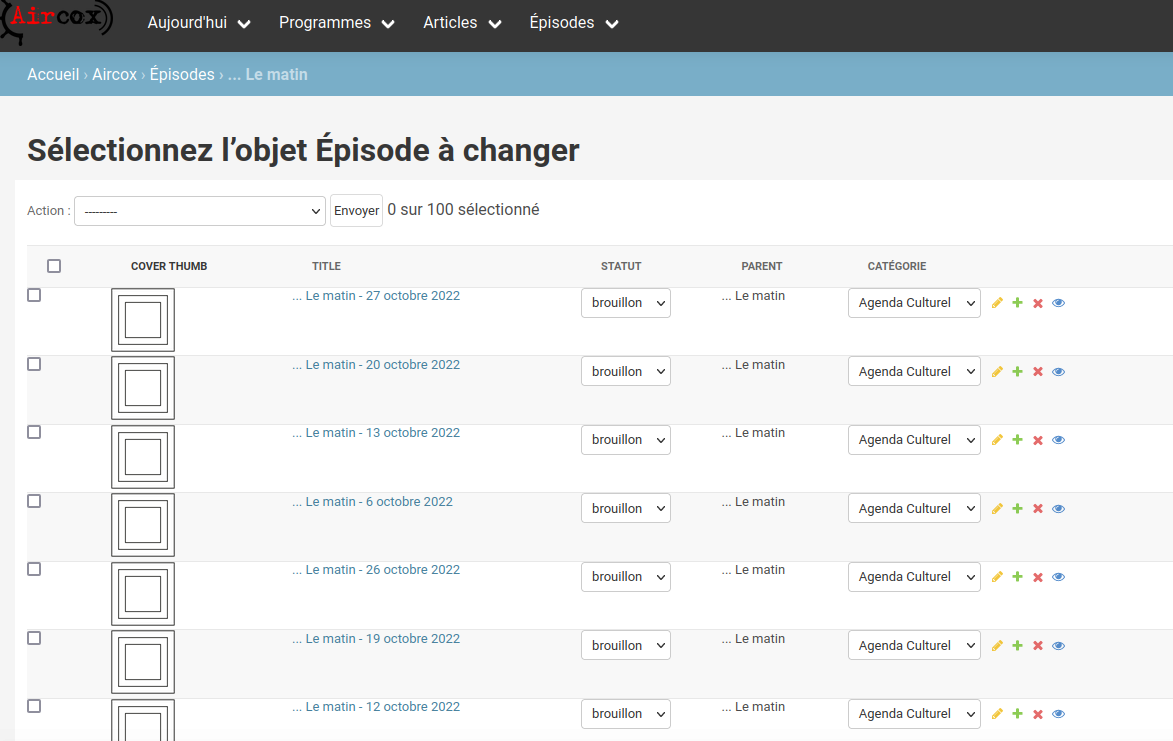This screenshot has height=741, width=1173.
Task: Open the Action dropdown
Action: pos(200,211)
